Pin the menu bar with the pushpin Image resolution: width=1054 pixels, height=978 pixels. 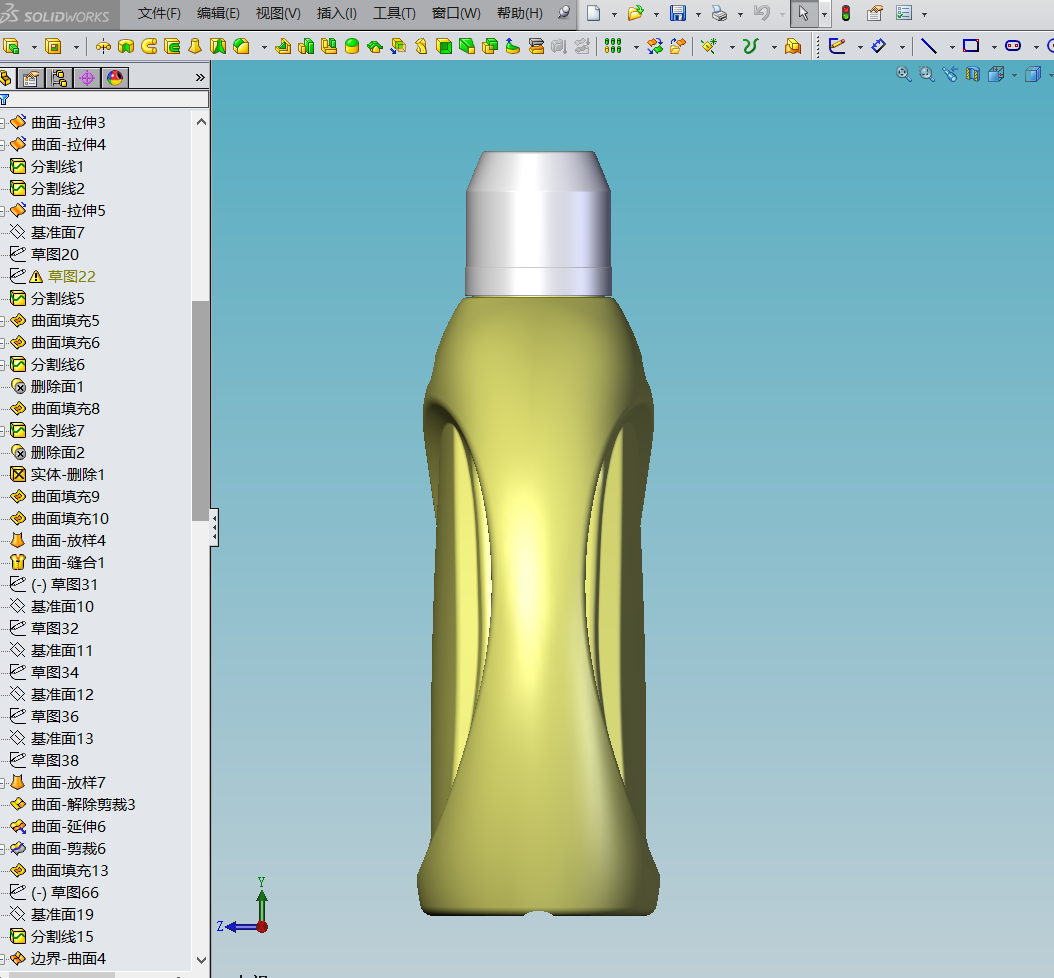click(x=564, y=12)
